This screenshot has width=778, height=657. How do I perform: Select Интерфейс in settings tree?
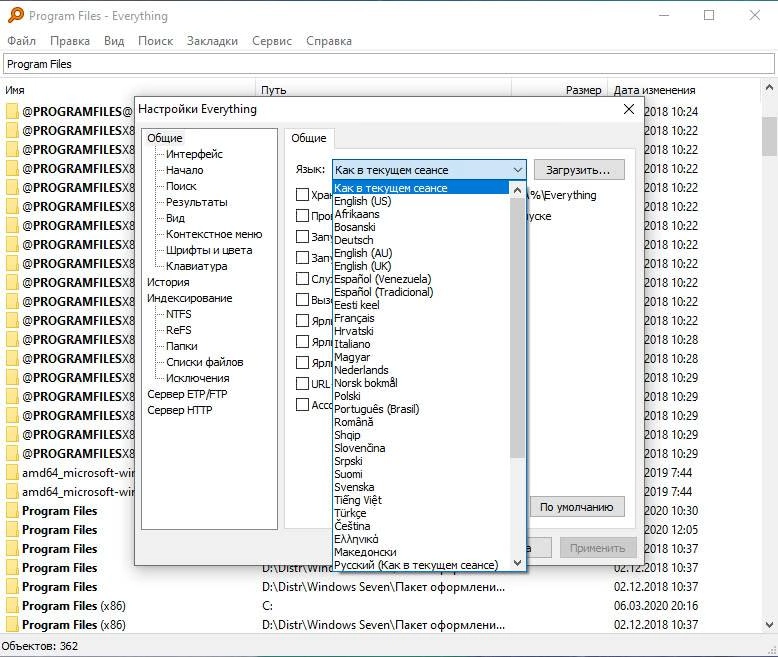(194, 154)
